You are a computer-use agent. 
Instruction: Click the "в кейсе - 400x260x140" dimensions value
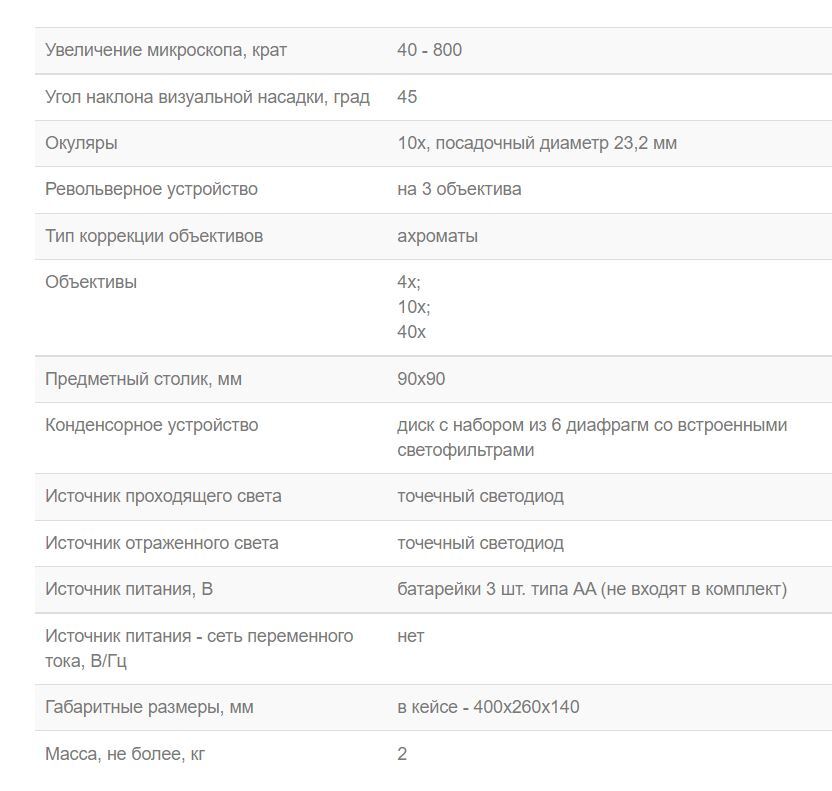[x=488, y=707]
